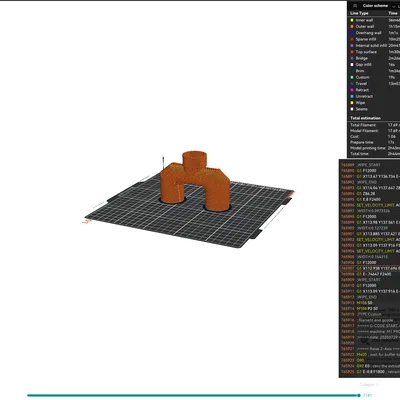Select the first SET_VELOCITY_LIMIT line
This screenshot has height=400, width=400.
tap(369, 205)
